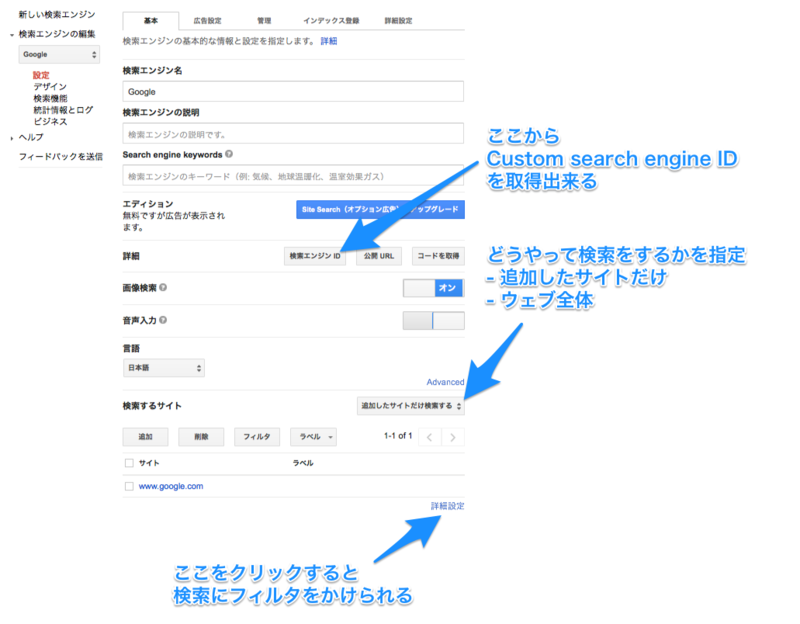Viewport: 800px width, 624px height.
Task: Open the Google search engine selector dropdown
Action: pos(59,55)
